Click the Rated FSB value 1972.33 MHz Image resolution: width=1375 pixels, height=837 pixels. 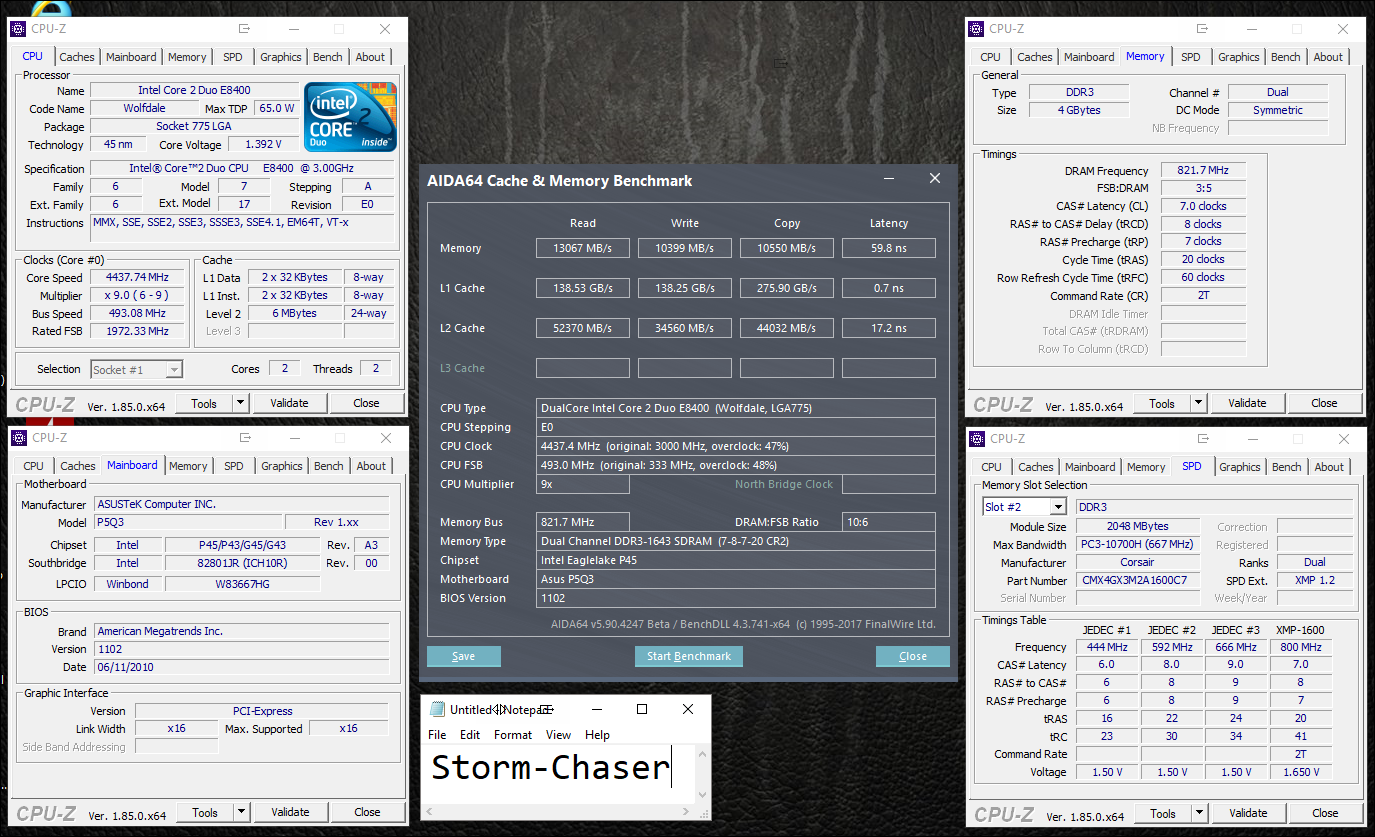(139, 331)
